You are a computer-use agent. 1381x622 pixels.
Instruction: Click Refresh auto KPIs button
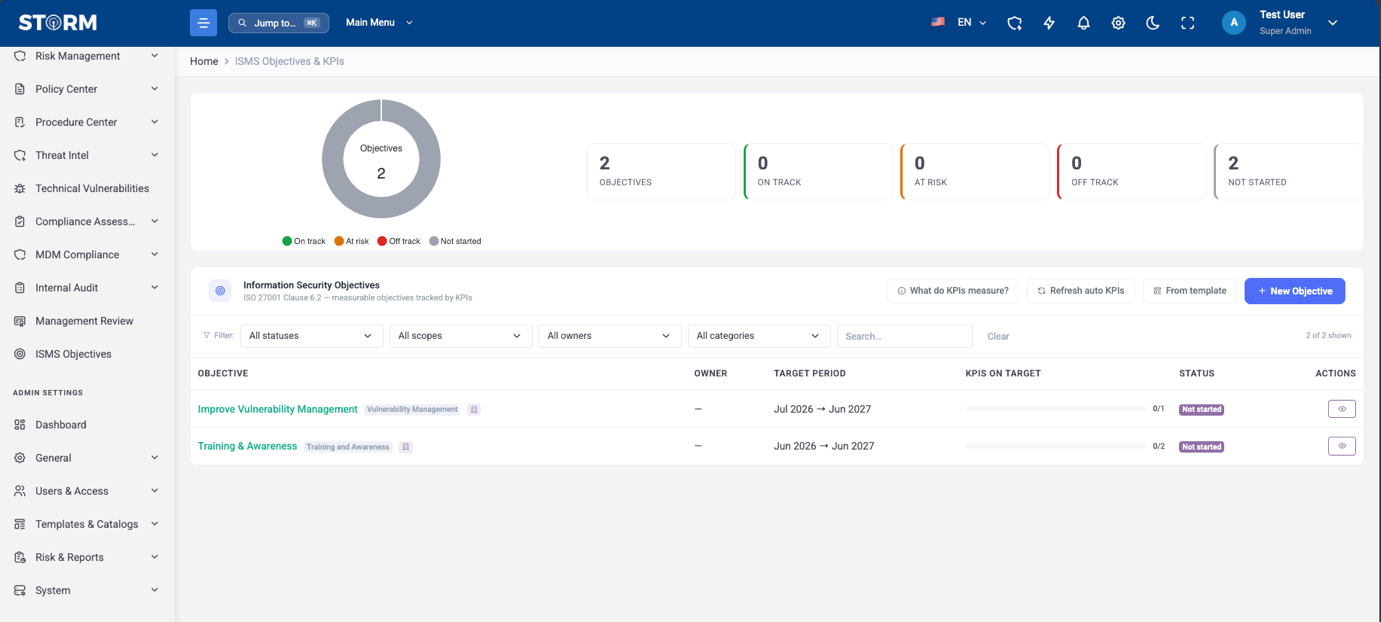coord(1080,291)
